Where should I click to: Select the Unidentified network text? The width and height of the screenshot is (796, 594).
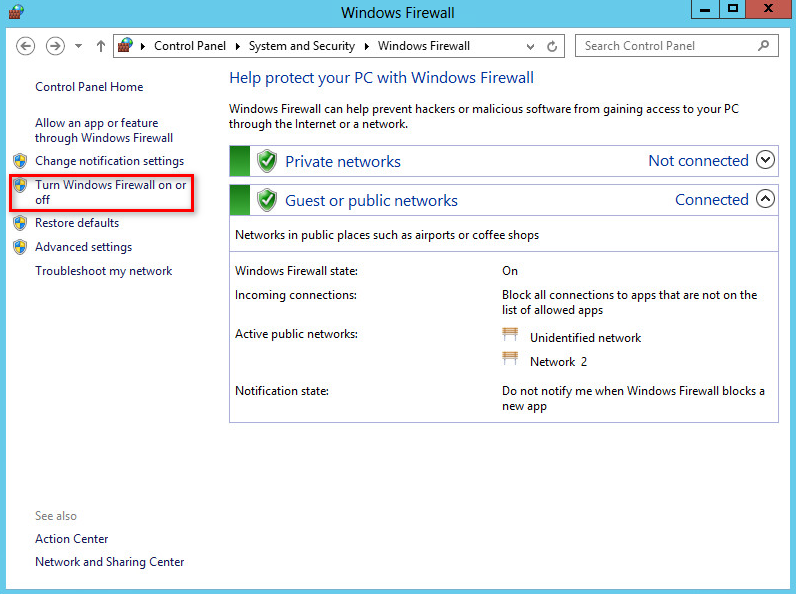tap(585, 338)
